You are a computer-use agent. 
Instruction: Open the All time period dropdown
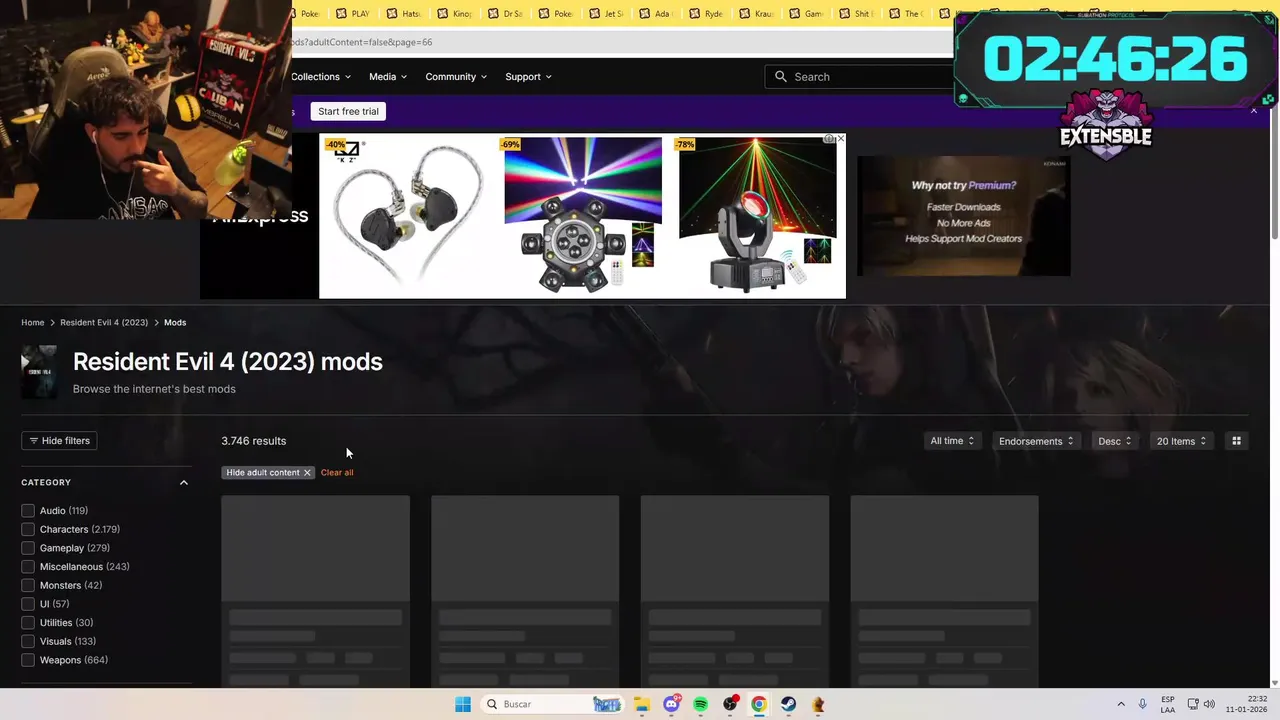tap(952, 441)
